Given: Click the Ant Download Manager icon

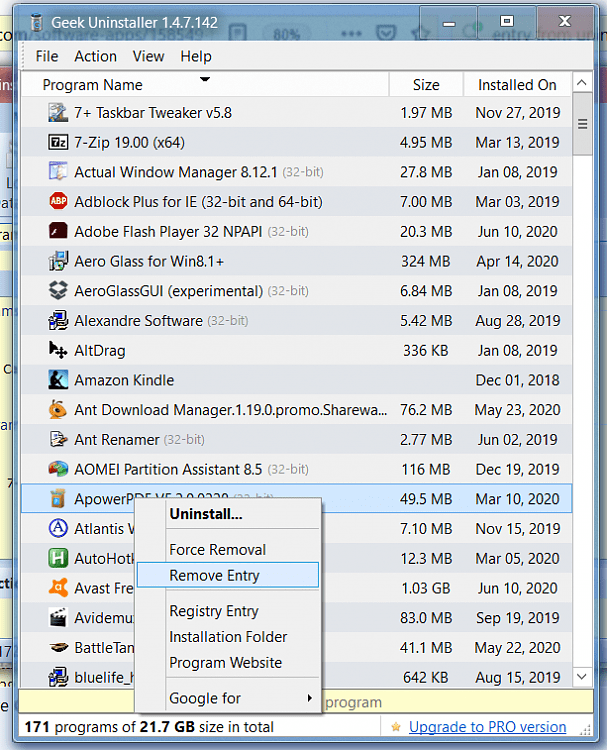Looking at the screenshot, I should (x=58, y=409).
